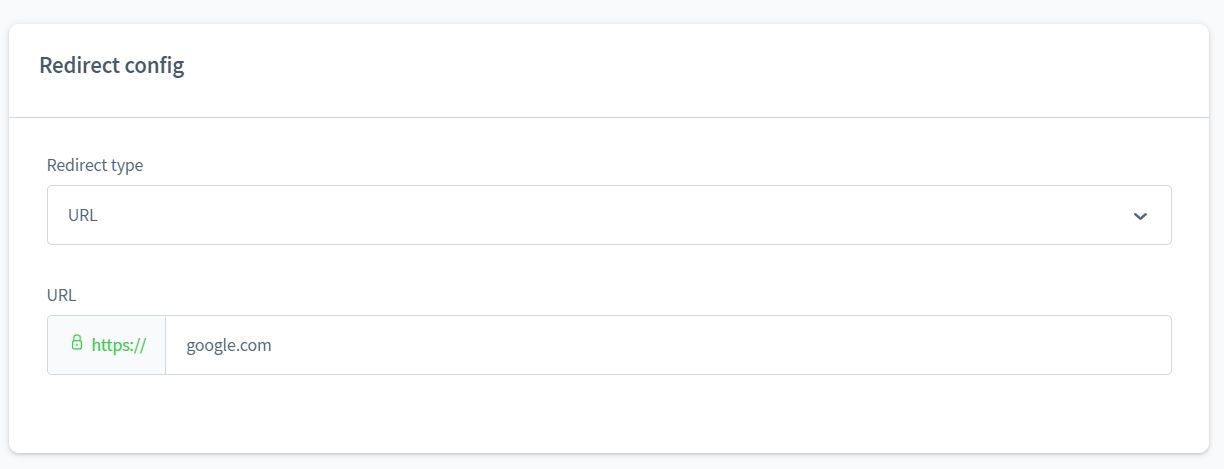Viewport: 1224px width, 469px height.
Task: Click the green https:// protocol prefix
Action: coord(119,345)
